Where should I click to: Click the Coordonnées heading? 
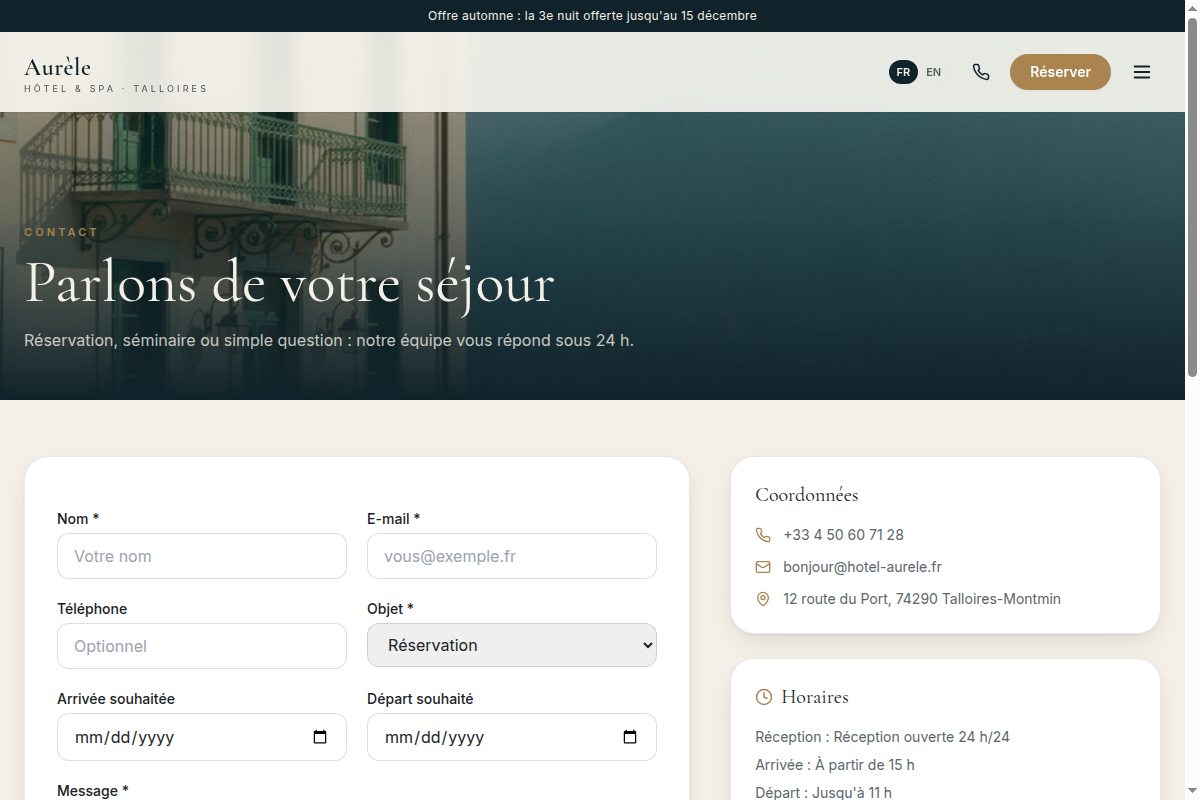(807, 495)
